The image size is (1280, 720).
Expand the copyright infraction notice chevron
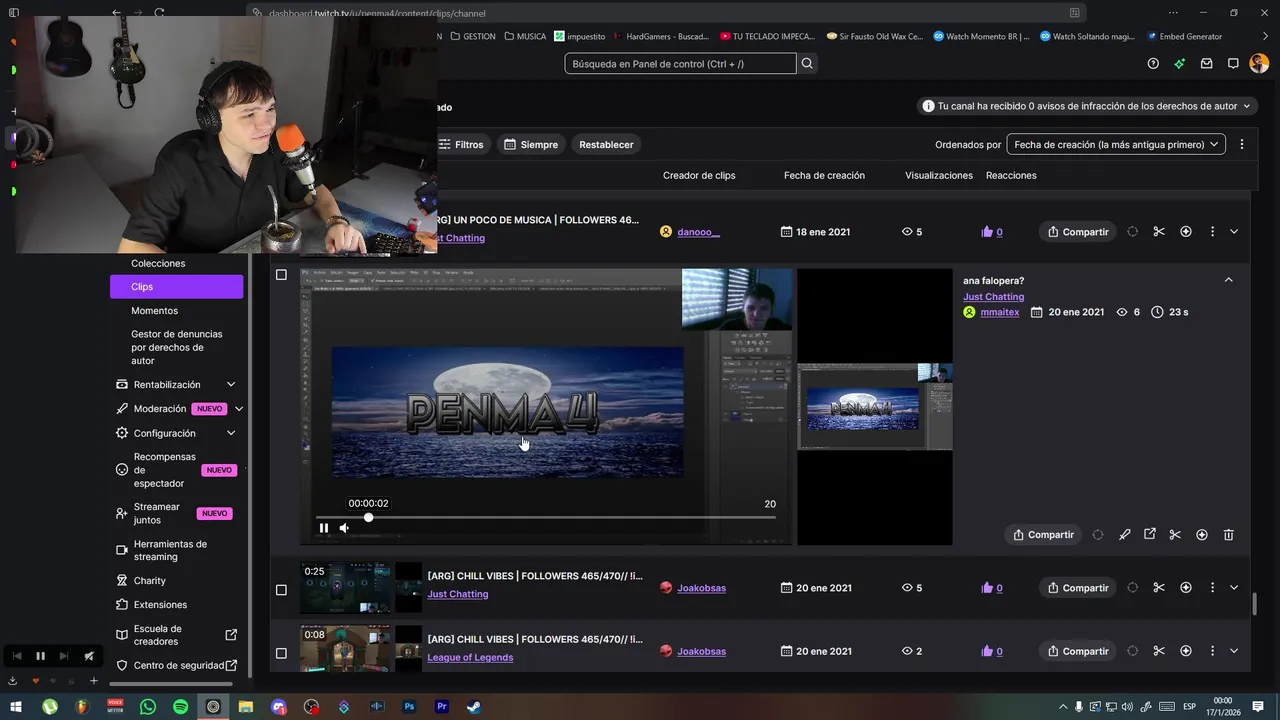[x=1247, y=106]
